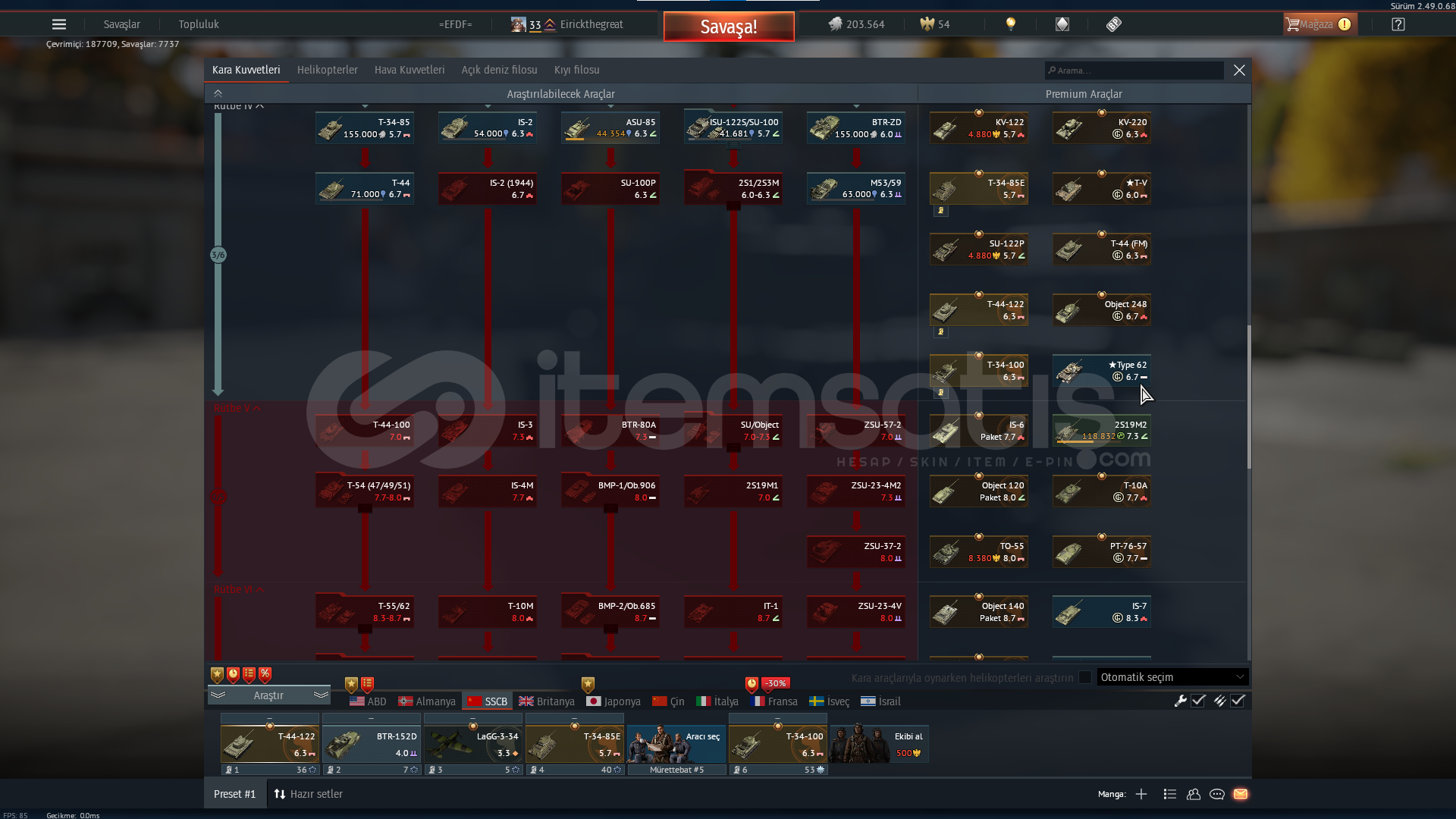Click the Mağaza shopping cart icon
This screenshot has height=819, width=1456.
pos(1292,24)
